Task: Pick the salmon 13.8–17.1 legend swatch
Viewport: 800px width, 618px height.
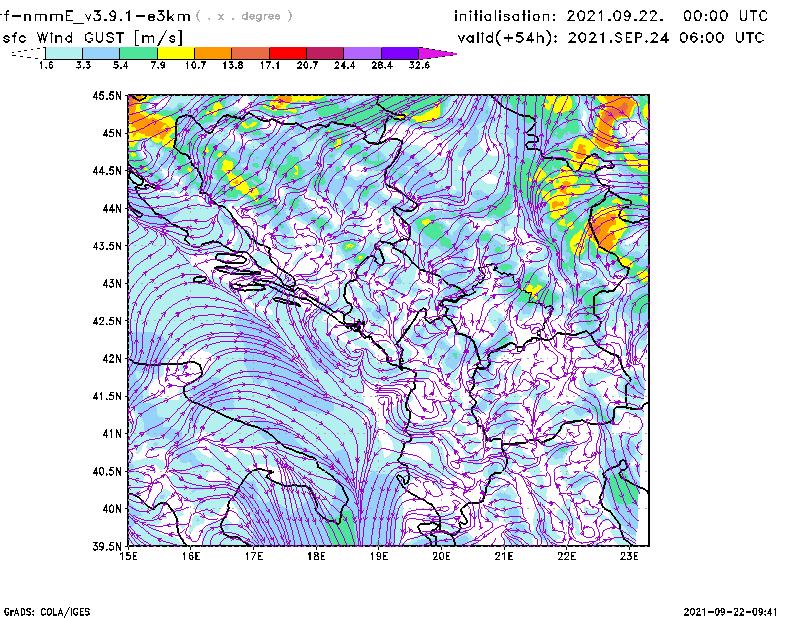Action: pos(251,53)
